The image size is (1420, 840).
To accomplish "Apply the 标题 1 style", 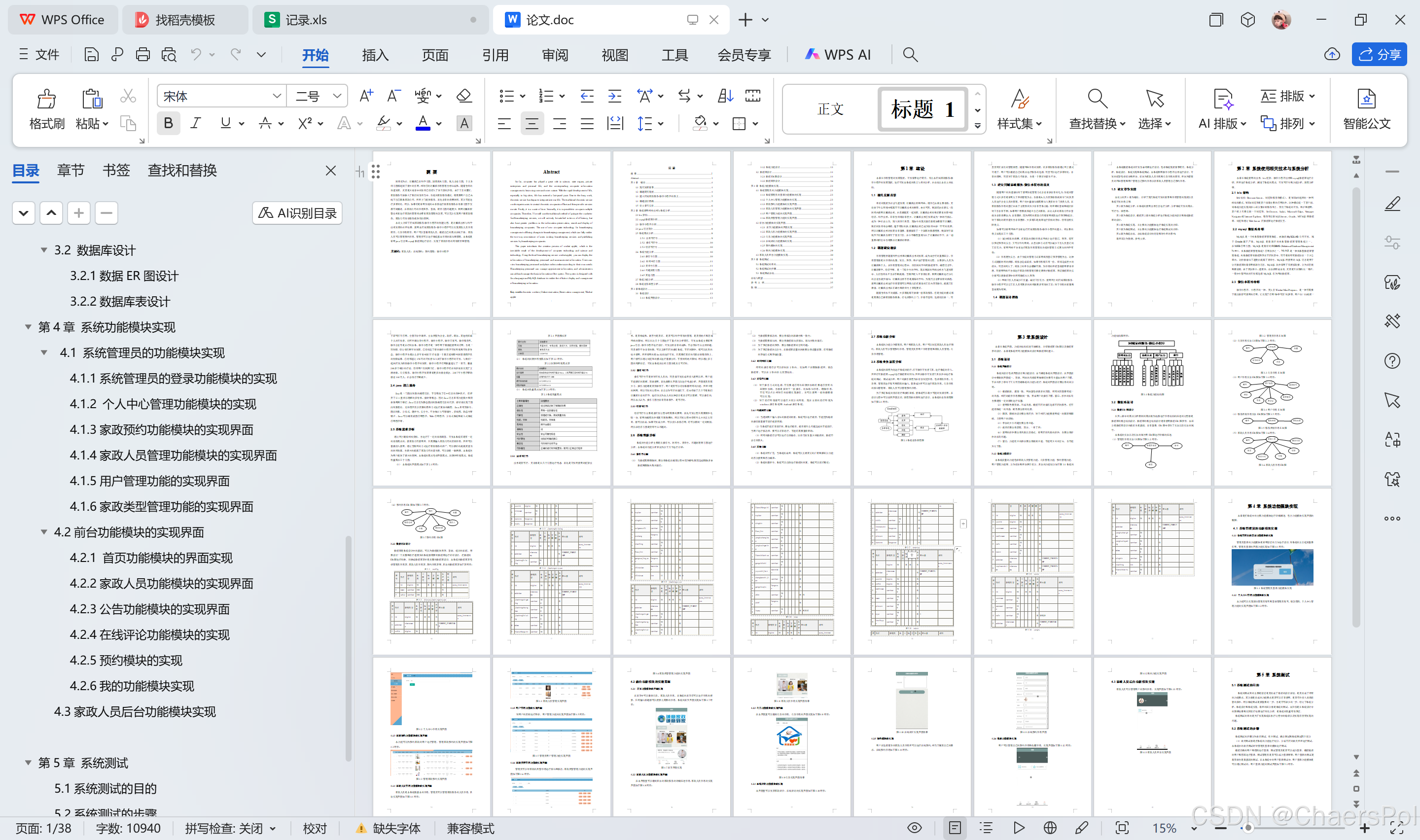I will (923, 108).
